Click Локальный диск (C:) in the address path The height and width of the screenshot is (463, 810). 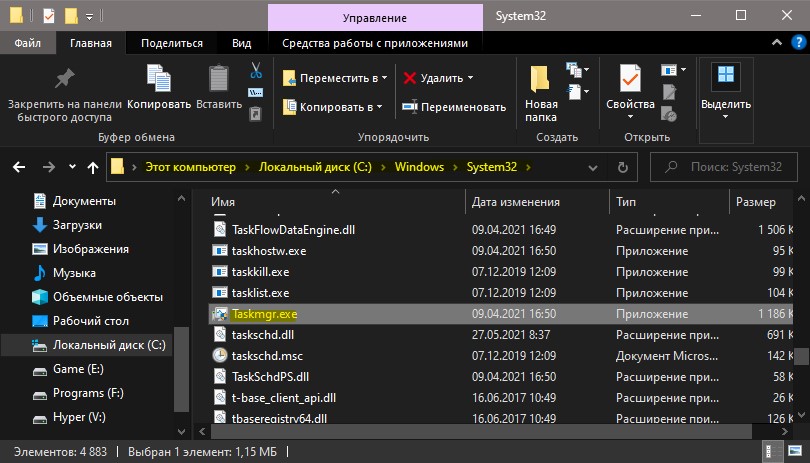click(x=315, y=167)
